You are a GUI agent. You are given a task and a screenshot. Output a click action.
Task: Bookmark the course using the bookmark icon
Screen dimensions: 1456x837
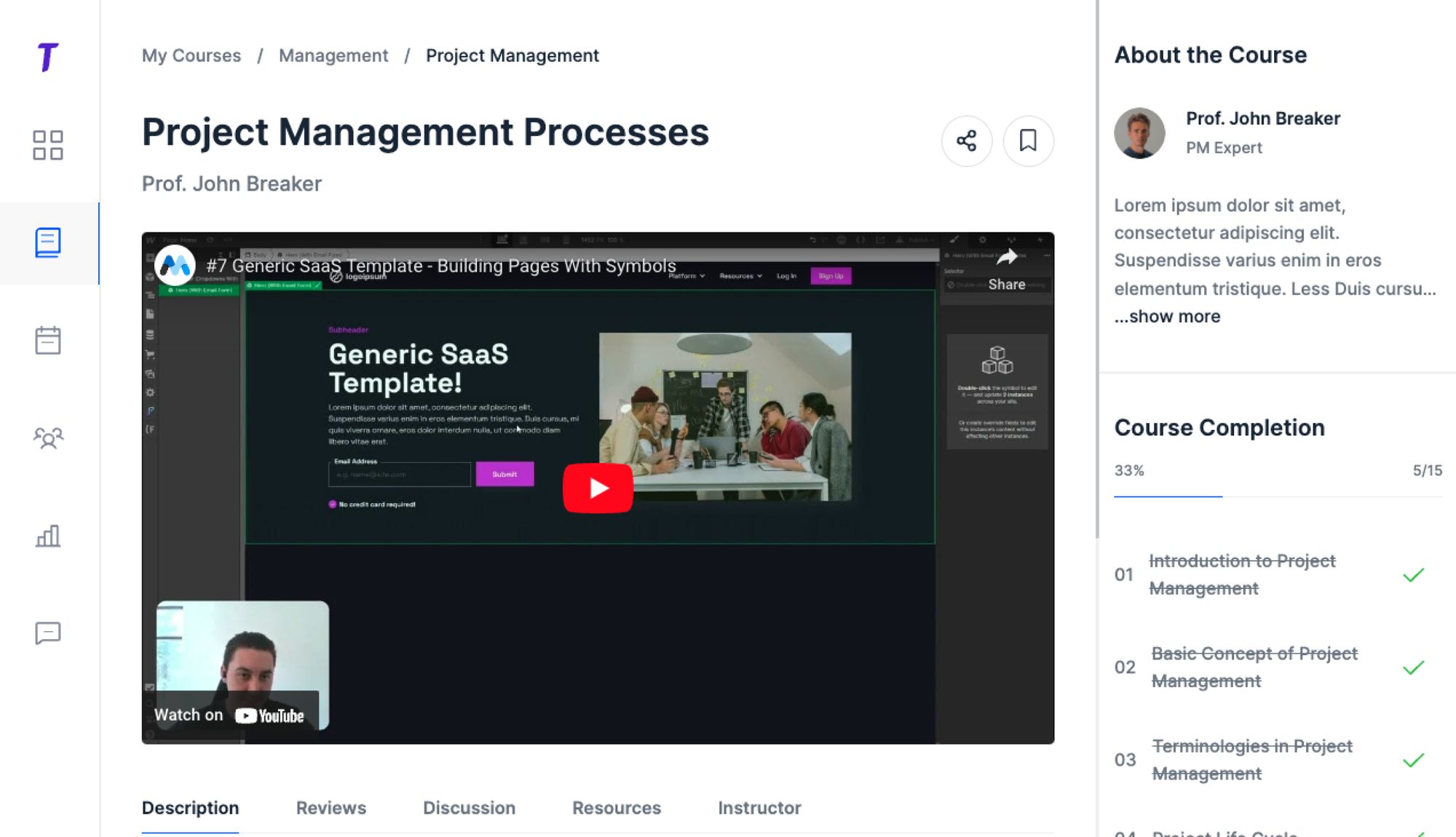(x=1028, y=141)
